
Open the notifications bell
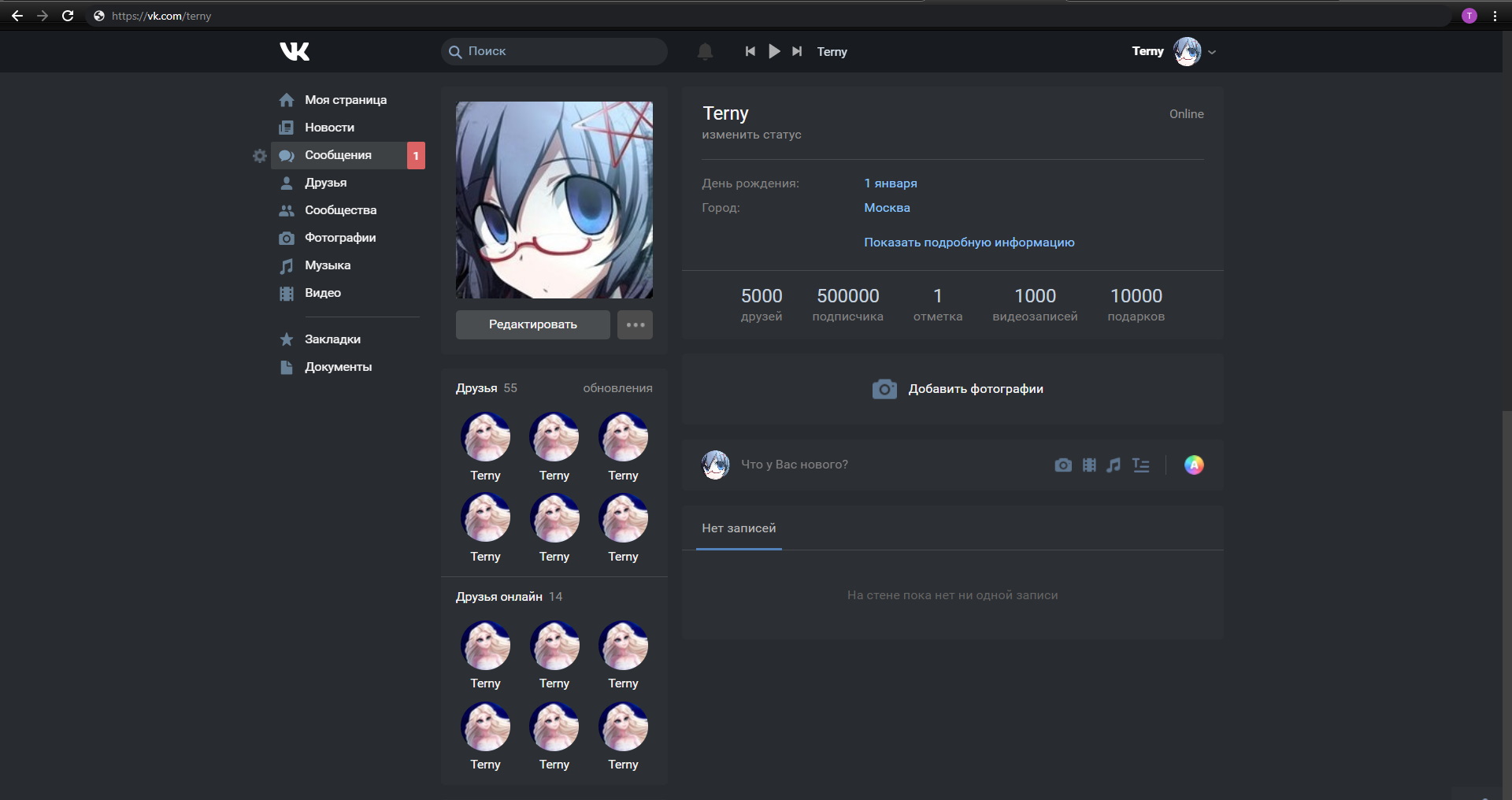(705, 52)
